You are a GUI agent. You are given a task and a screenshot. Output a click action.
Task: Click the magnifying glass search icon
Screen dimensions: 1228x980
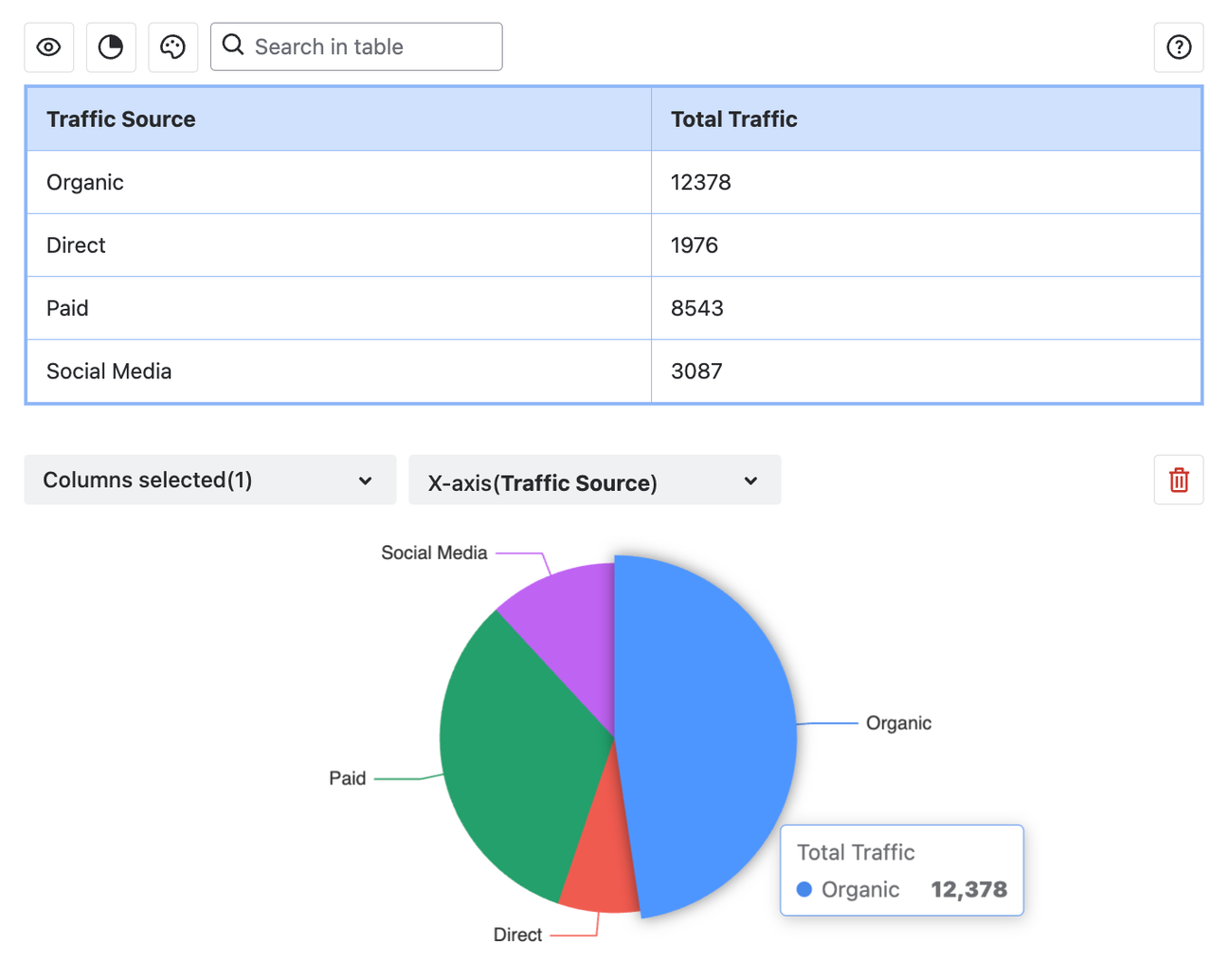pyautogui.click(x=233, y=45)
